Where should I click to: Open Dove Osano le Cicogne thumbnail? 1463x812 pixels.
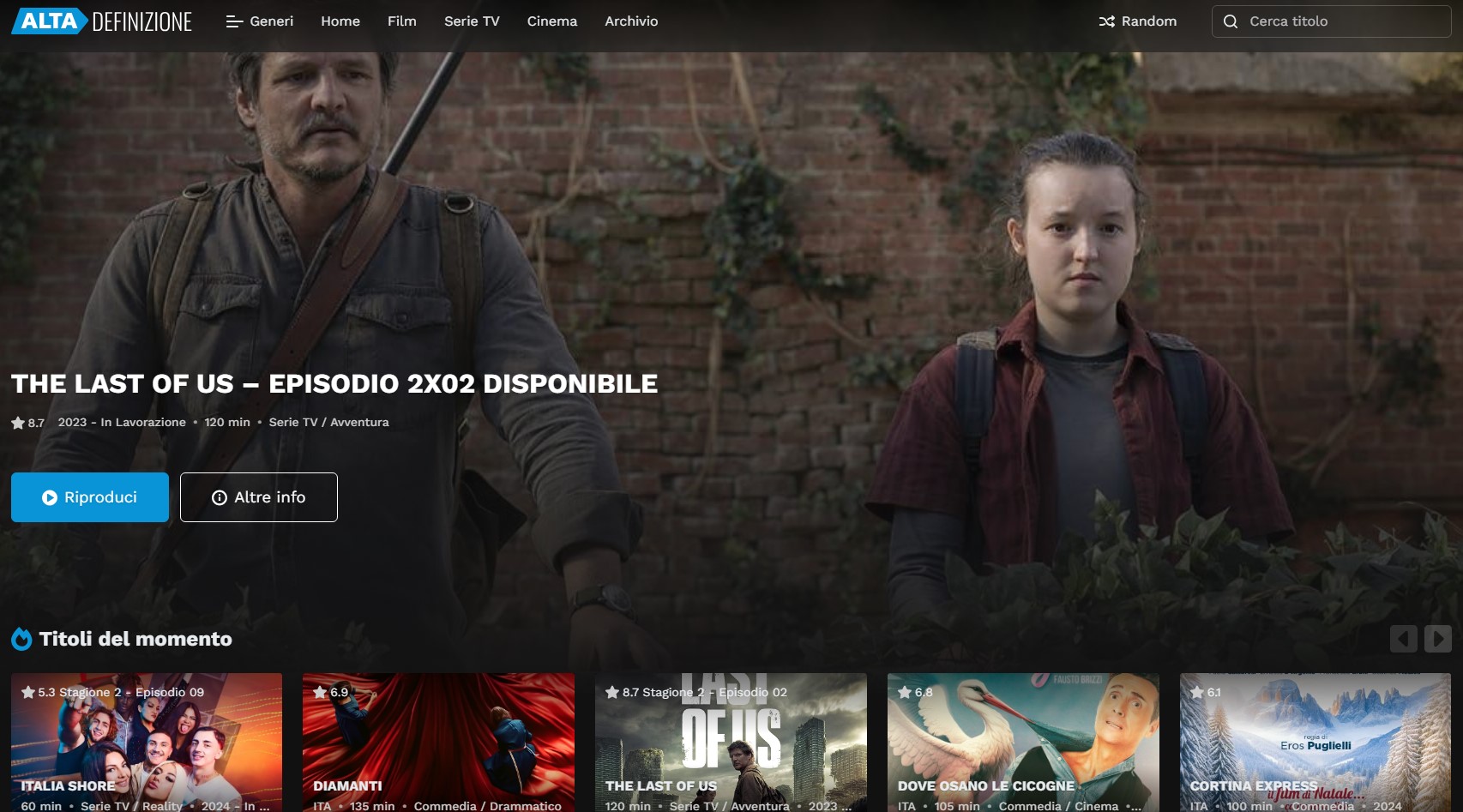click(1023, 742)
